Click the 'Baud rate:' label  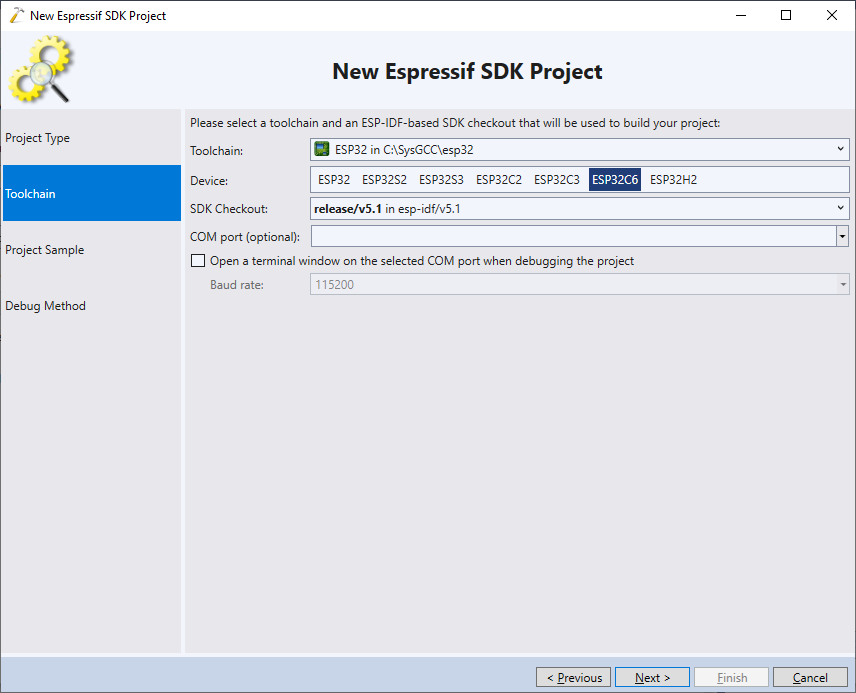[236, 285]
